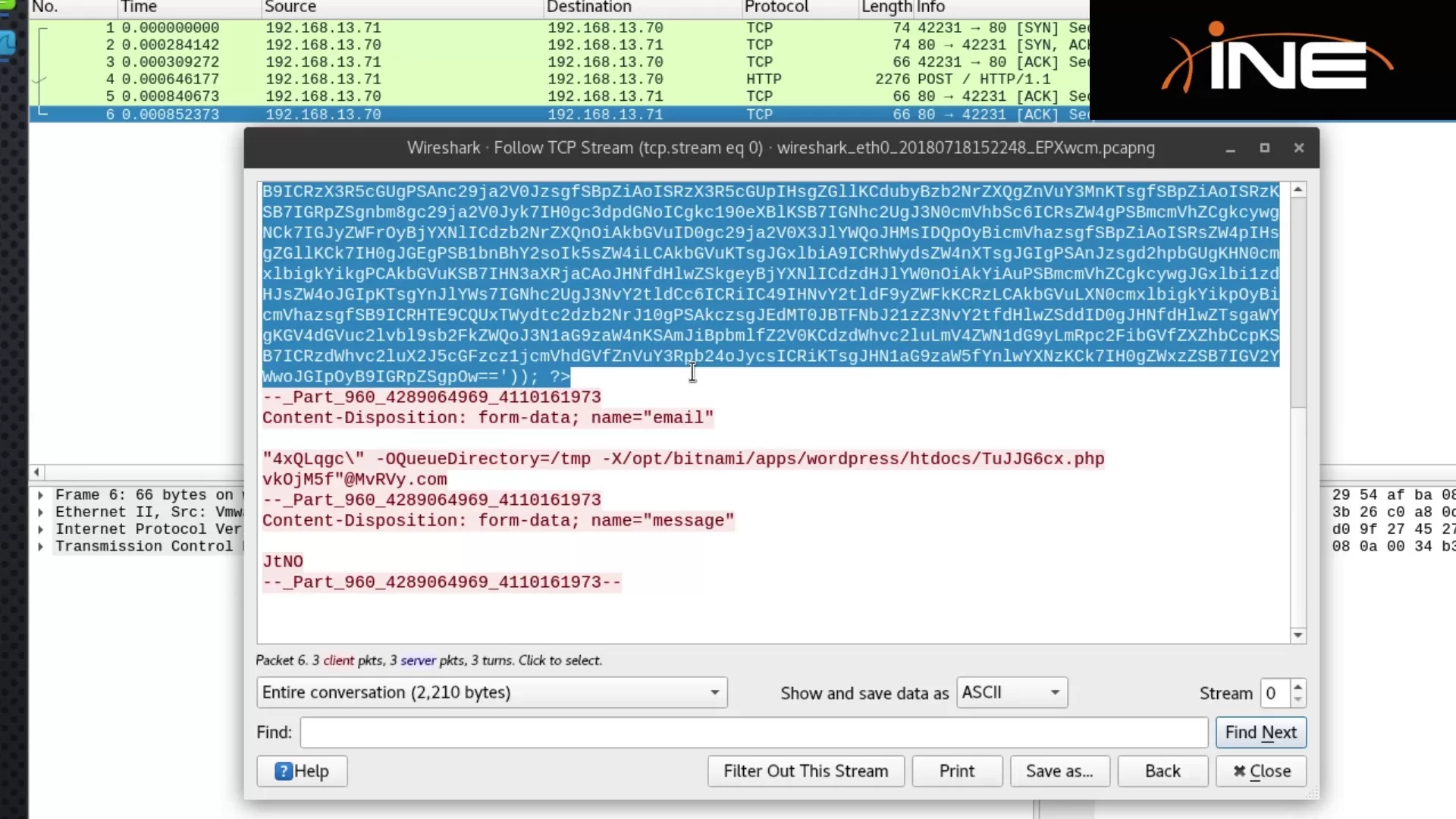The height and width of the screenshot is (819, 1456).
Task: Click the packet list left scroll arrow
Action: pos(36,472)
